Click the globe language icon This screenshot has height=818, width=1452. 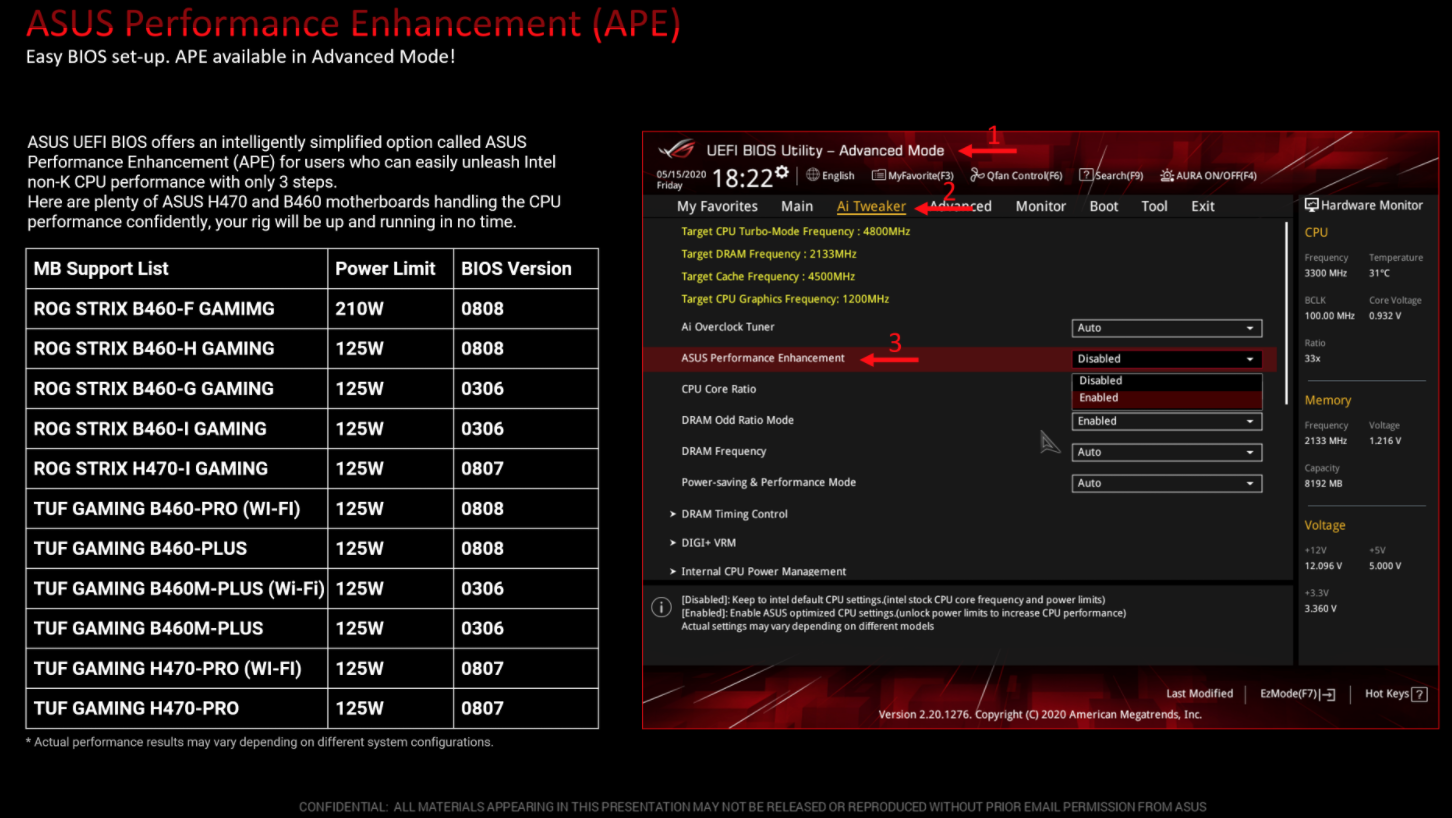pyautogui.click(x=813, y=175)
